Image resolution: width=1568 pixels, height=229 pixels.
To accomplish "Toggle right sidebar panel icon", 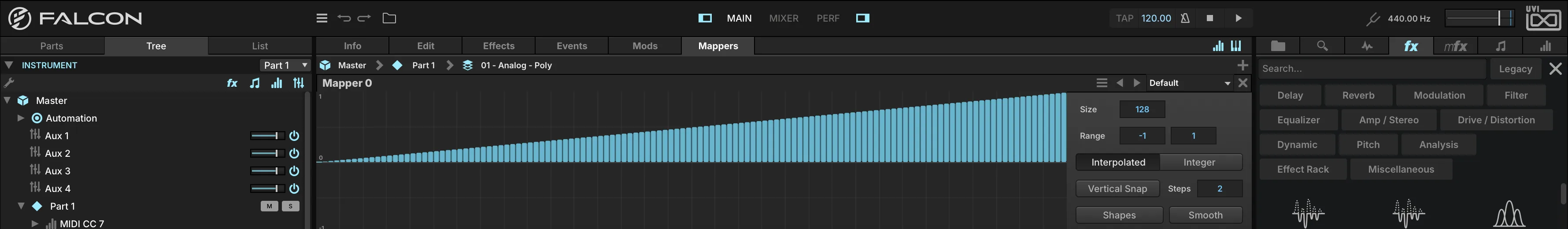I will (x=862, y=18).
